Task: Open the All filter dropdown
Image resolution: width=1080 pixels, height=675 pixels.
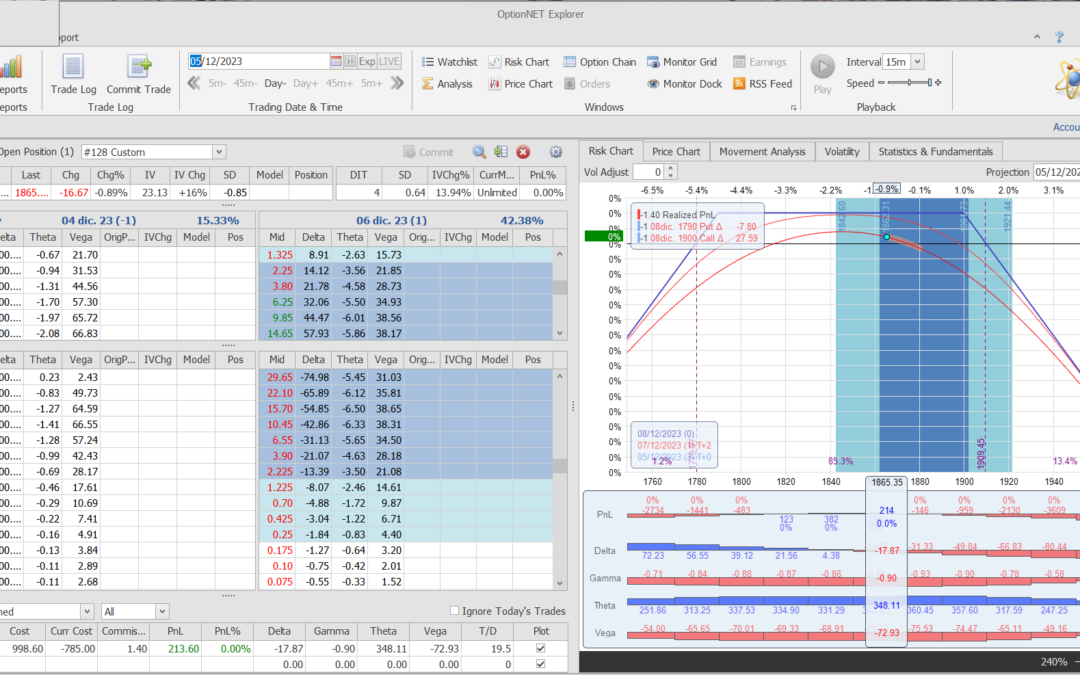Action: tap(162, 611)
